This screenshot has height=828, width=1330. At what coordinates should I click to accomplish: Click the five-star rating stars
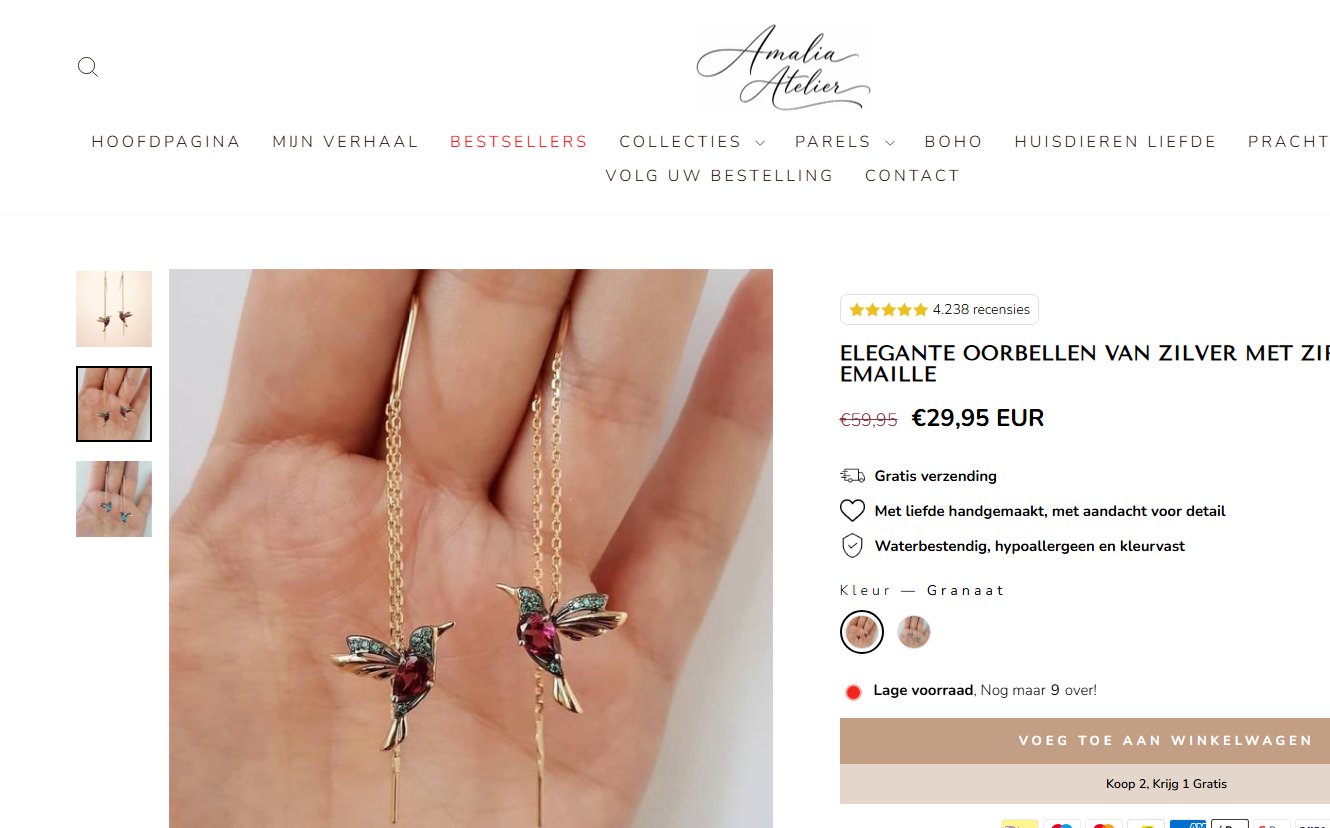tap(888, 310)
